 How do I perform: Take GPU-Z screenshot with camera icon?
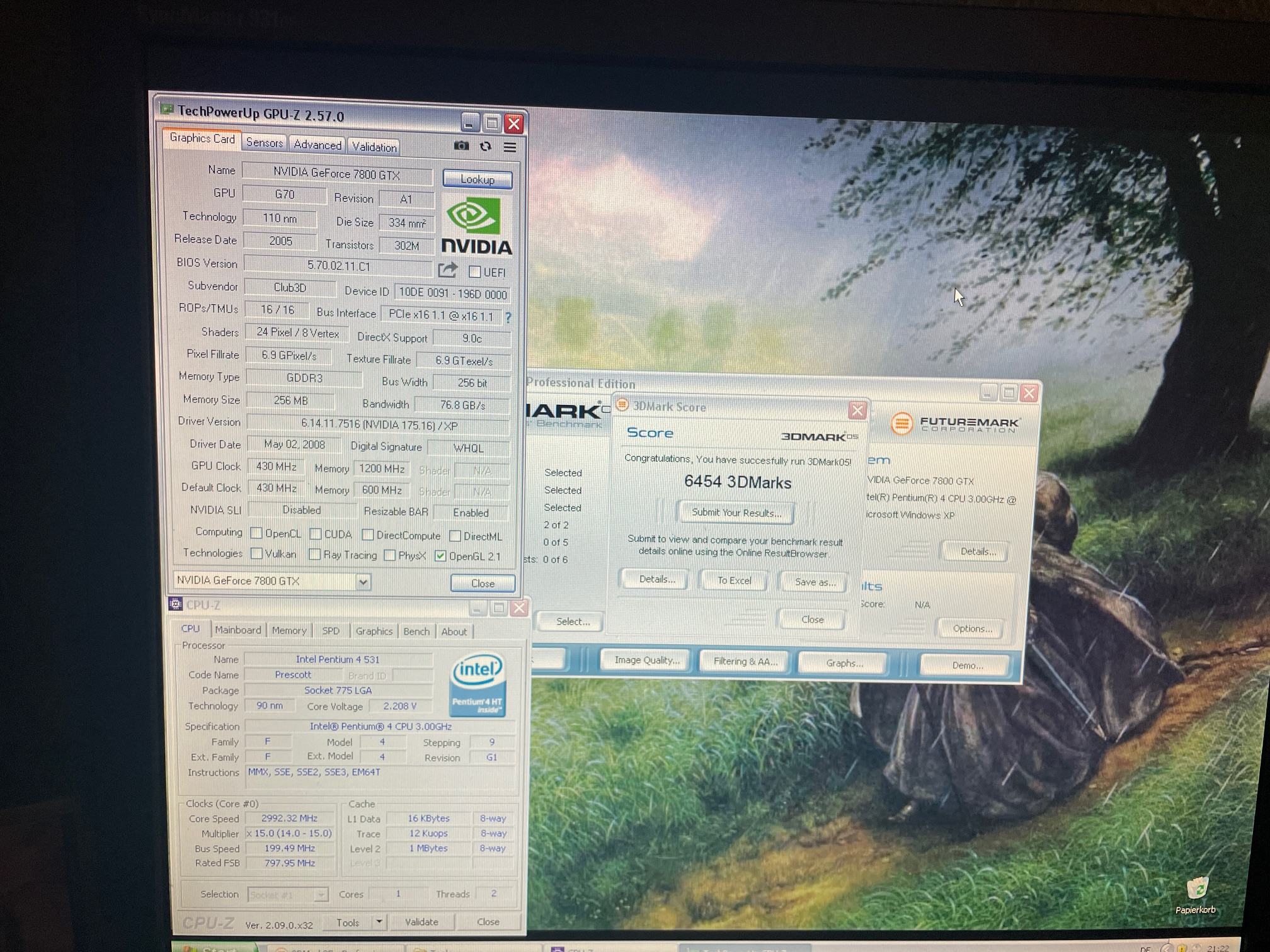461,145
